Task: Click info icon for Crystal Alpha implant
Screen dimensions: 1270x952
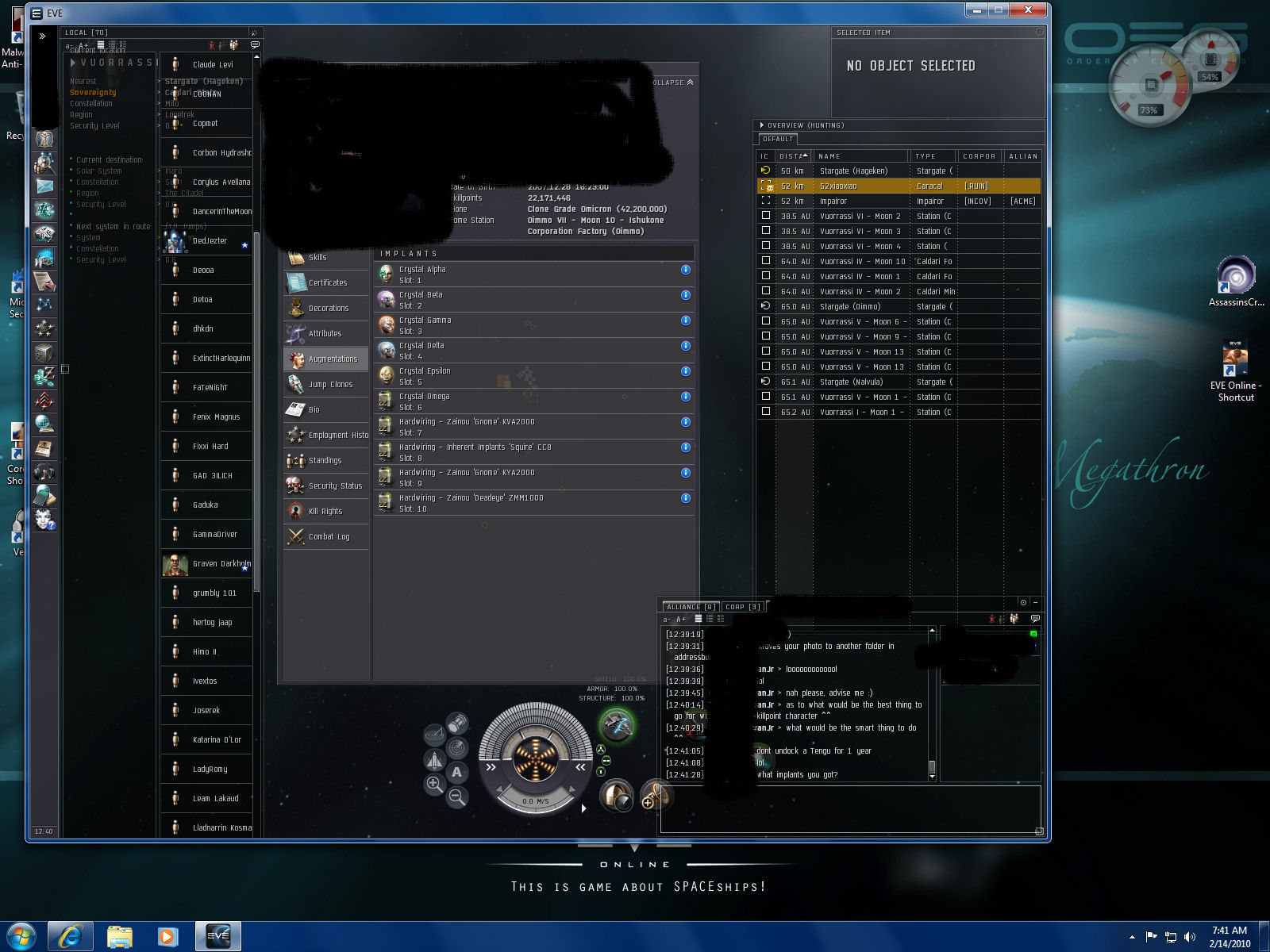Action: click(686, 270)
